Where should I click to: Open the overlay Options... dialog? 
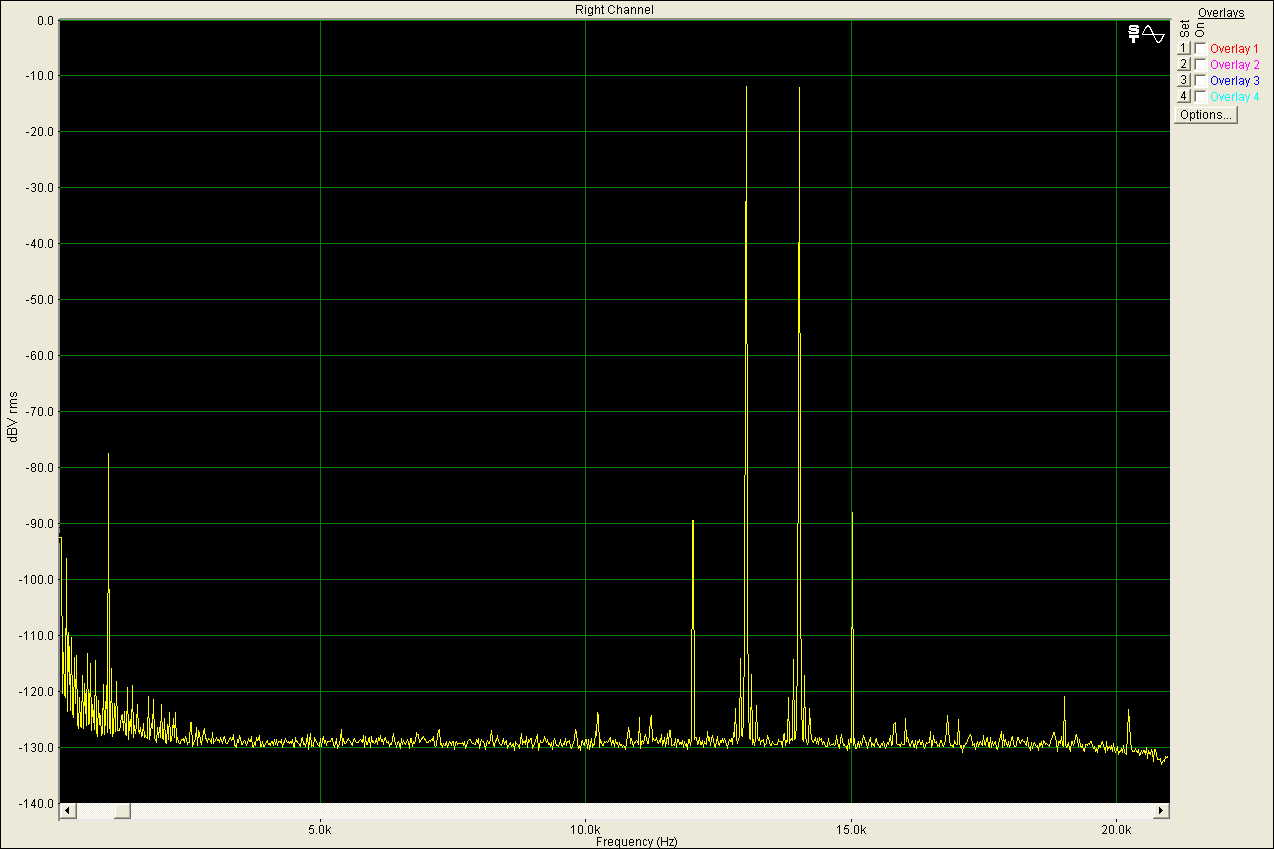click(1206, 115)
